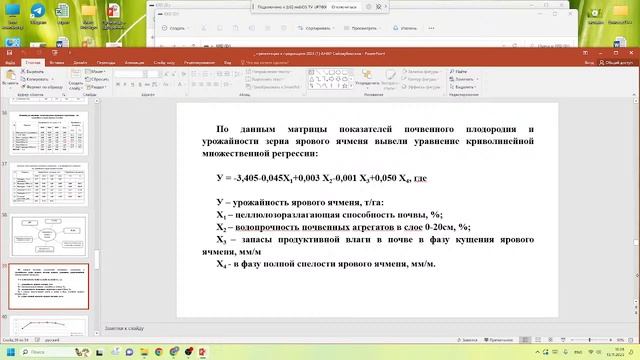Open the Layout (Макет) dropdown
The image size is (640, 360).
(x=96, y=71)
